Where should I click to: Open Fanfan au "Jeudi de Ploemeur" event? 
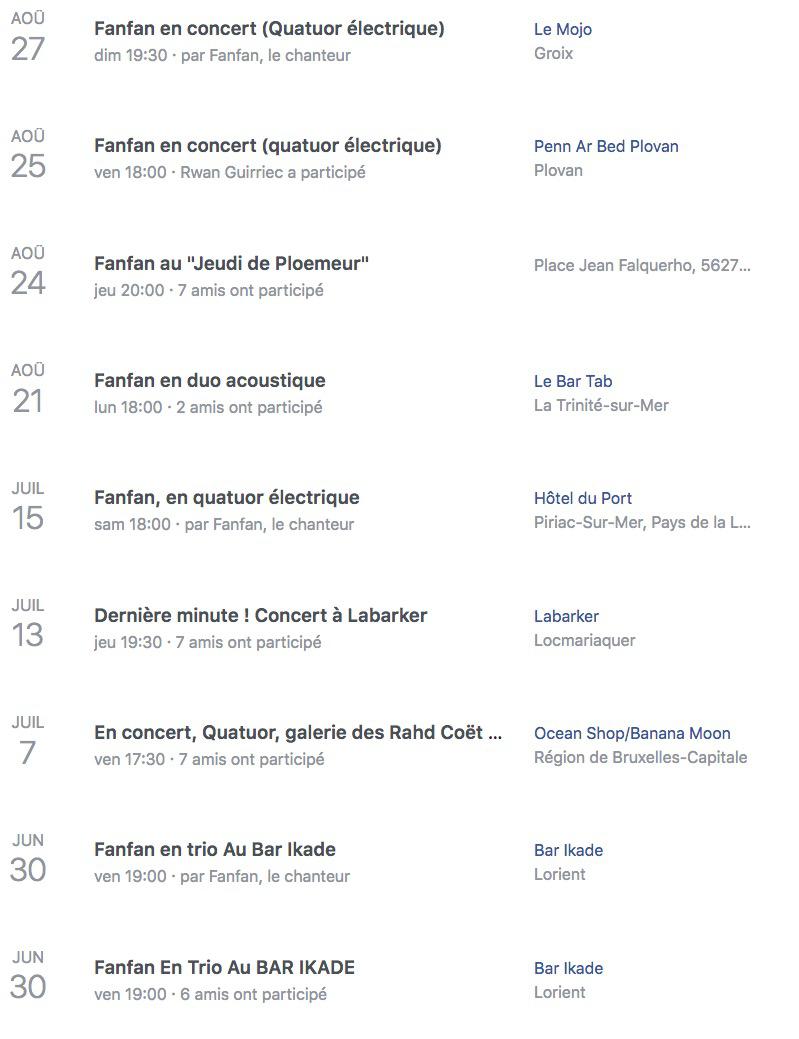pyautogui.click(x=231, y=264)
